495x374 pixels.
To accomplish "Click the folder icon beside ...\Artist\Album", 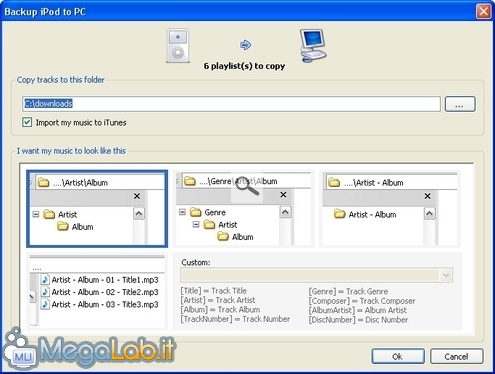I will tap(43, 182).
